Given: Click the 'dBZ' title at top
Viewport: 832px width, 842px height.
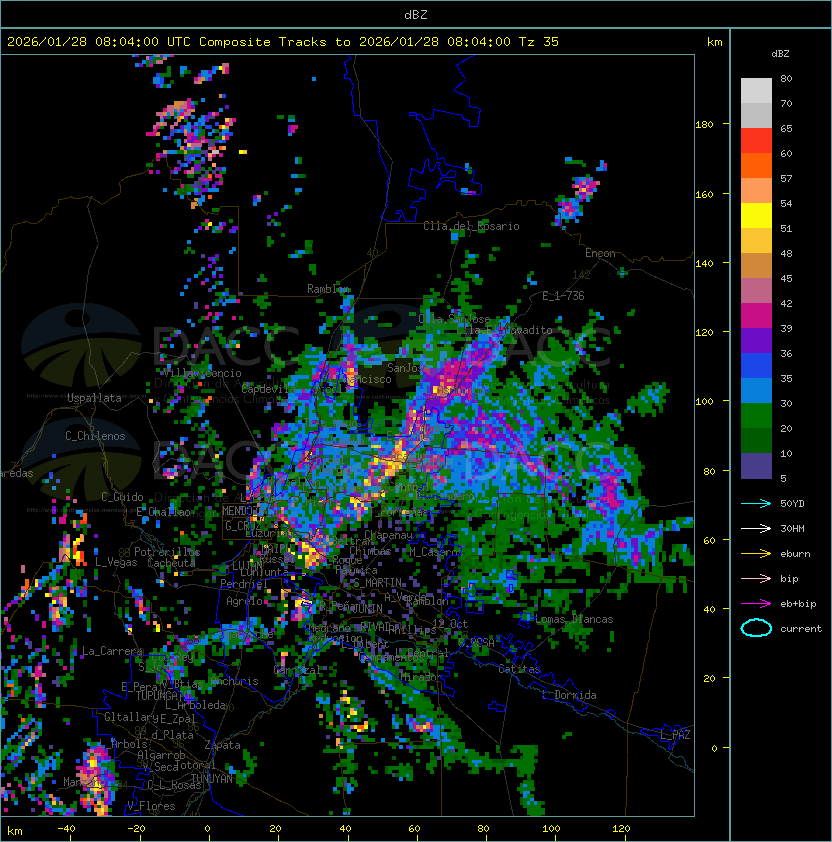Looking at the screenshot, I should coord(416,14).
